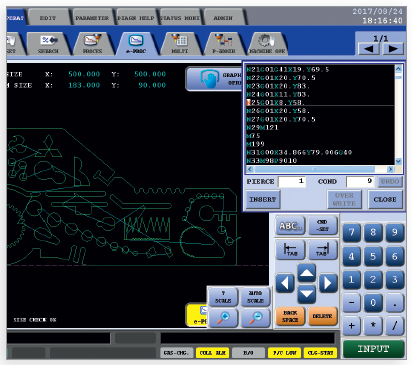413x365 pixels.
Task: Click scroll-up arrow of program list
Action: coord(398,69)
